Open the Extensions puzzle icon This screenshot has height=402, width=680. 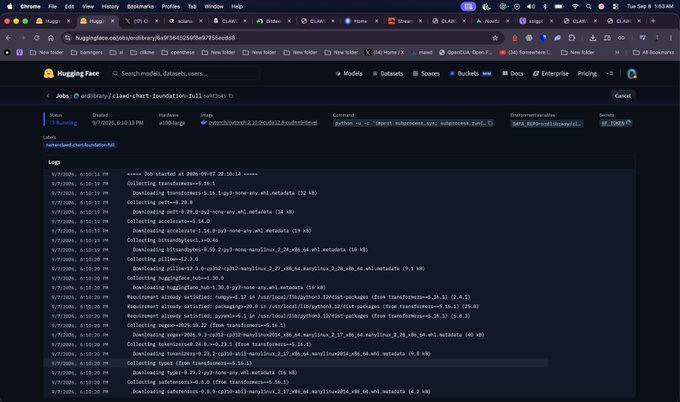coord(572,38)
